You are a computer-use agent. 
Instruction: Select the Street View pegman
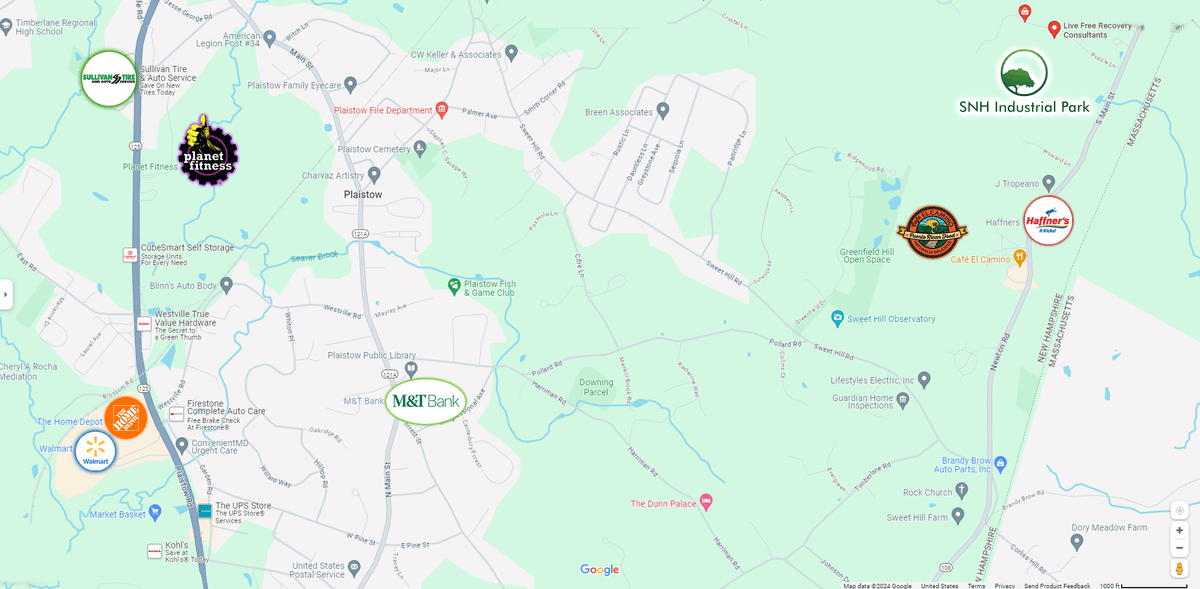click(1179, 568)
